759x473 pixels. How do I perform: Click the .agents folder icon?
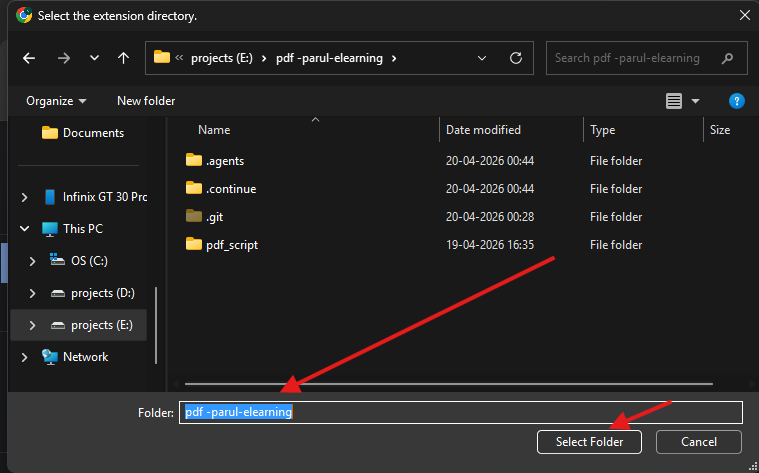point(194,160)
